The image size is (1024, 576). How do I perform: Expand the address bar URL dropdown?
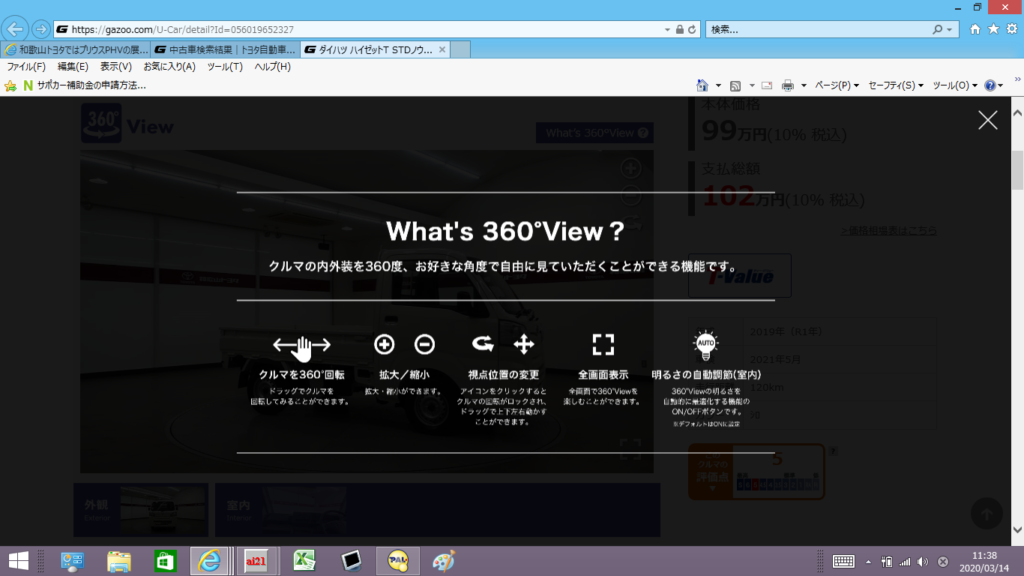point(667,29)
